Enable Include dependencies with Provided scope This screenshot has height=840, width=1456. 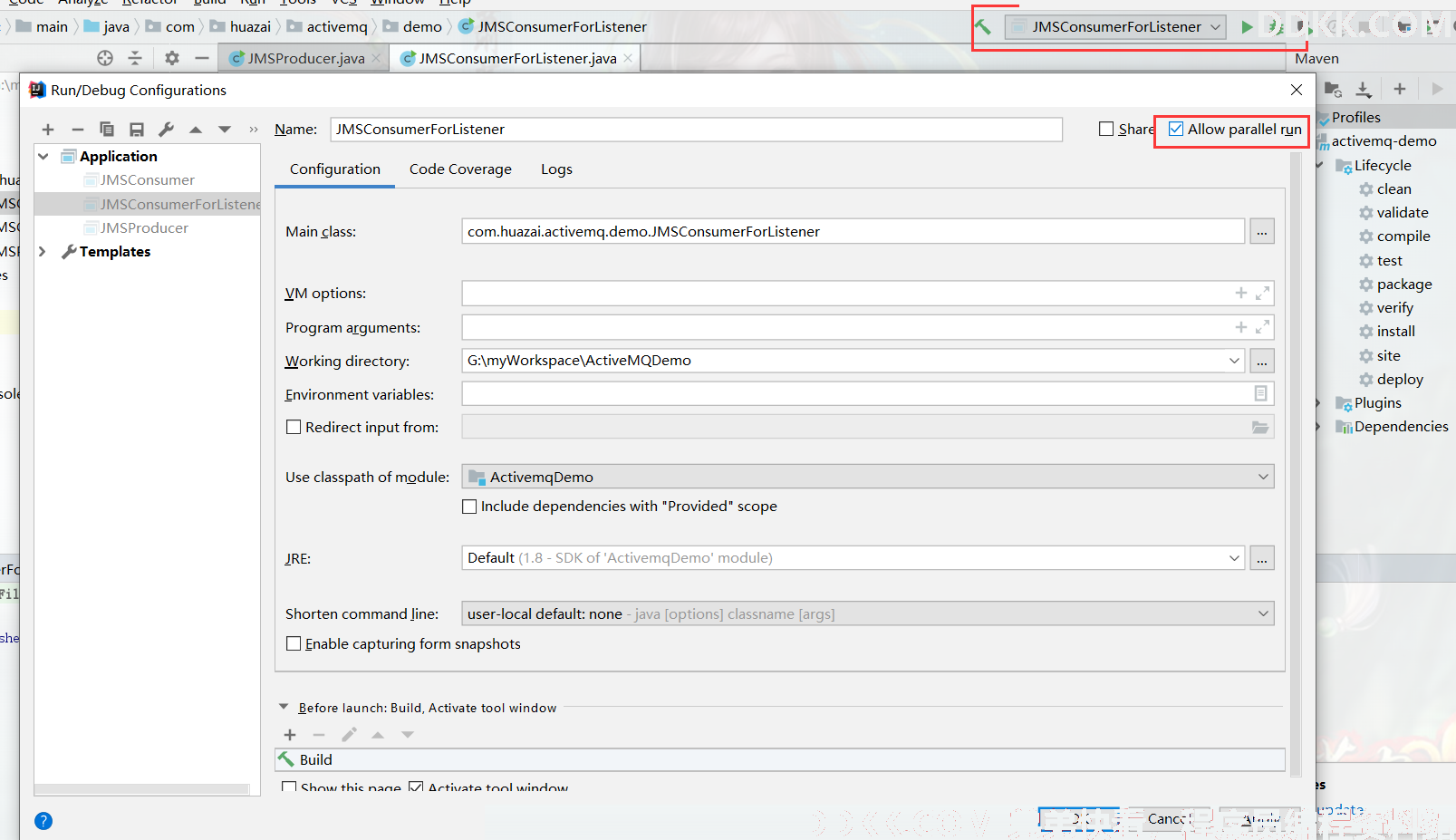[469, 507]
